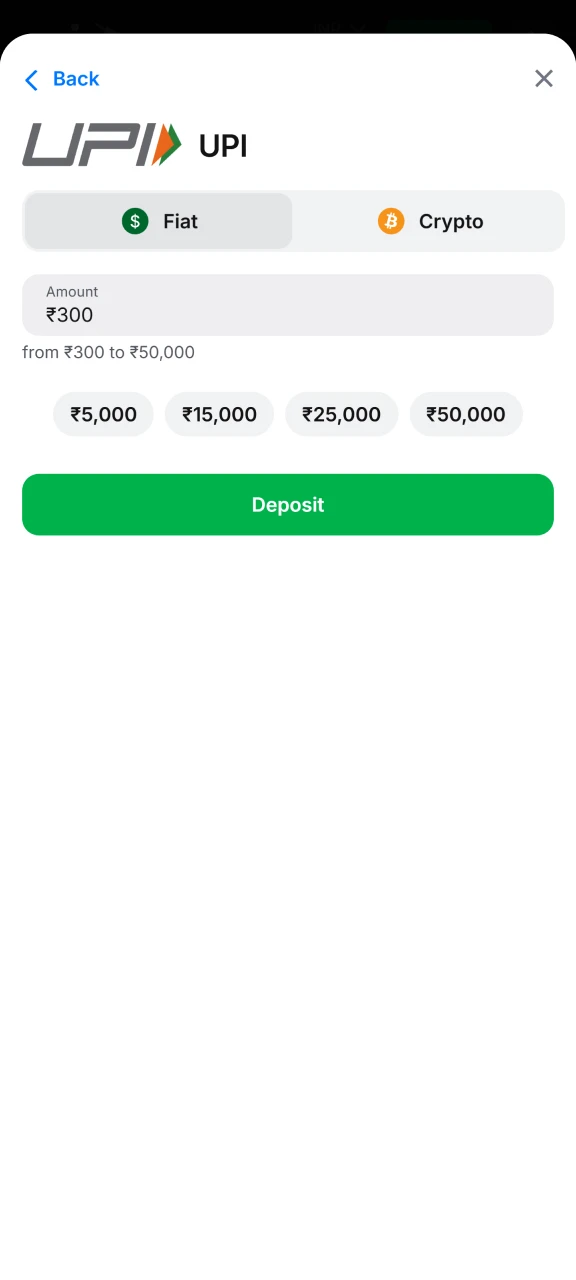Click the 'from ₹300 to ₹50,000' range hint
Image resolution: width=576 pixels, height=1280 pixels.
[108, 352]
